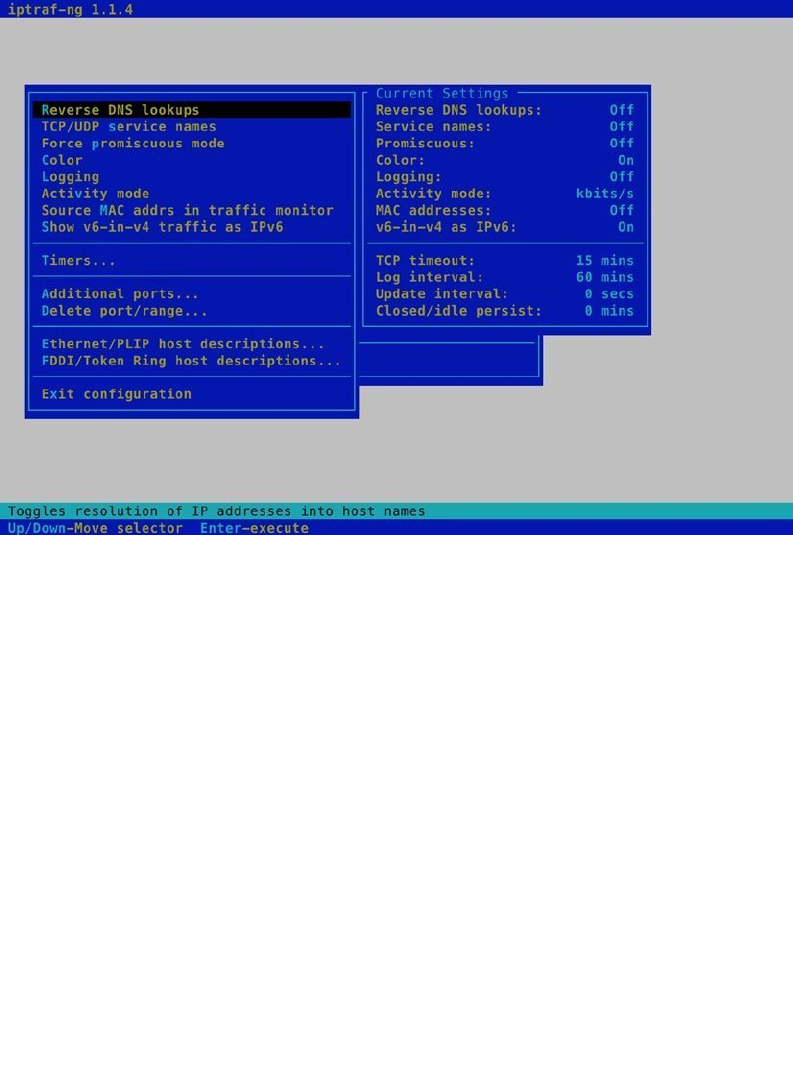Click the Update interval 0 secs value

609,294
